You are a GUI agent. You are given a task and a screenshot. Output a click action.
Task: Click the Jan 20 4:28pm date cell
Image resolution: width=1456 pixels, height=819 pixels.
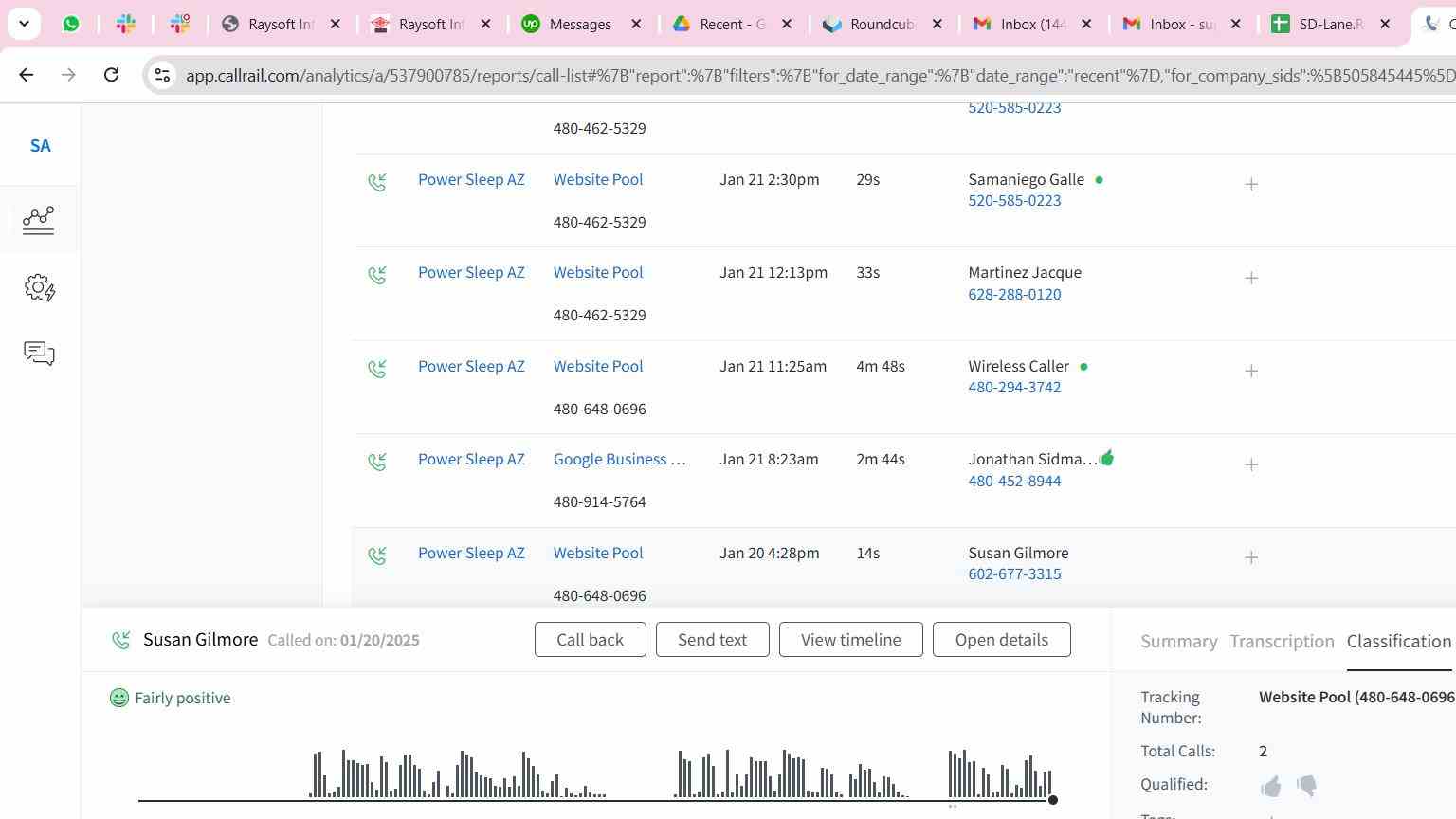[769, 553]
